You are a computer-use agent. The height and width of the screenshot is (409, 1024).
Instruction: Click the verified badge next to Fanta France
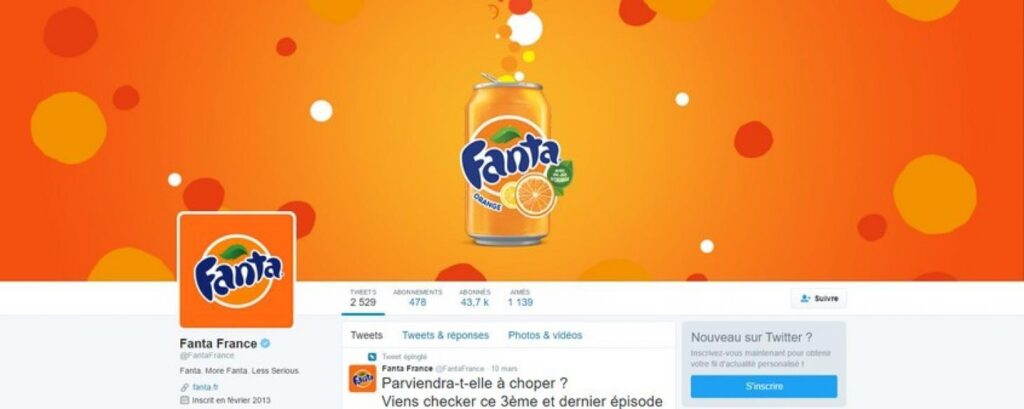(265, 343)
